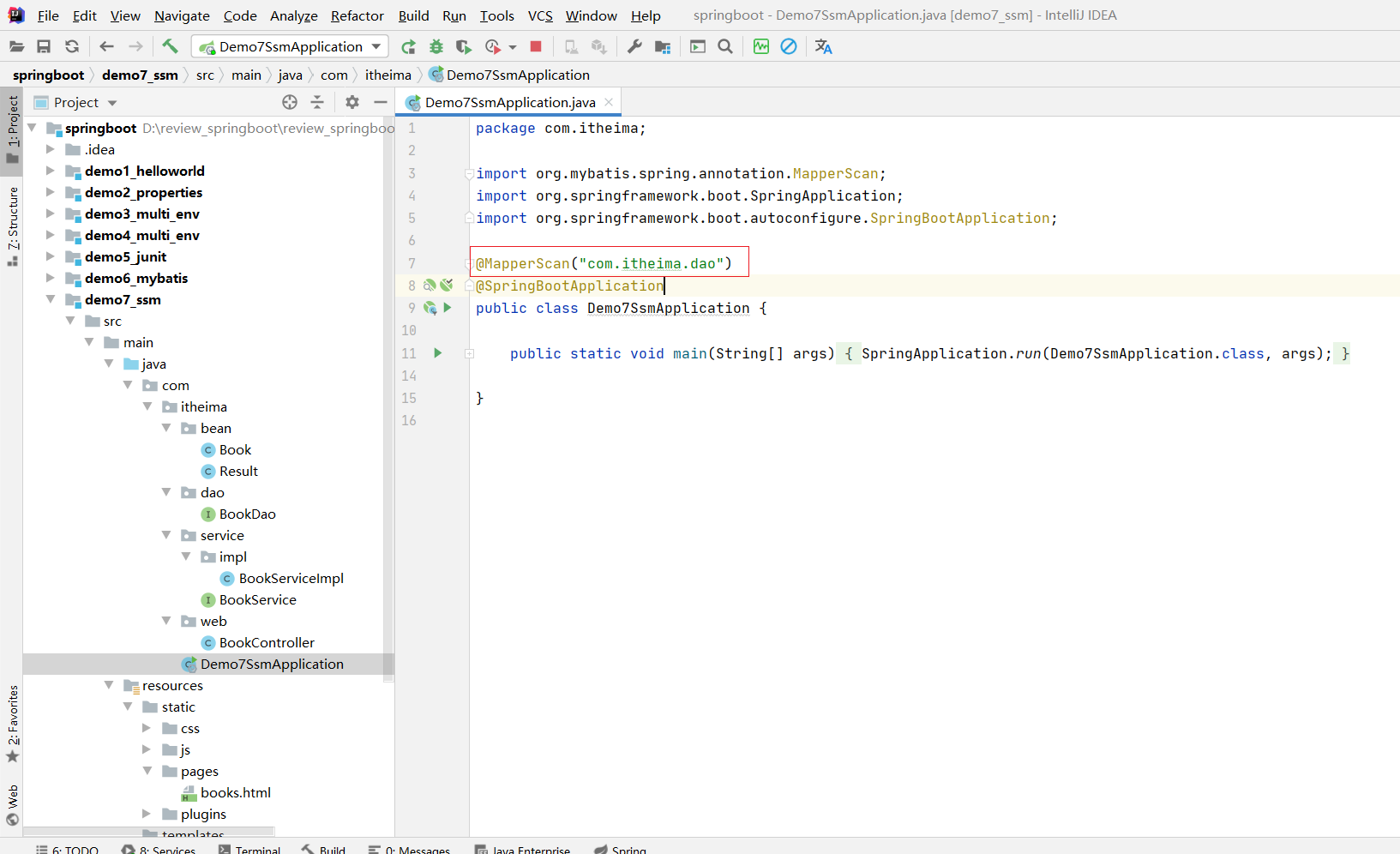Click the Search Everywhere magnifier icon
The height and width of the screenshot is (854, 1400).
click(725, 46)
